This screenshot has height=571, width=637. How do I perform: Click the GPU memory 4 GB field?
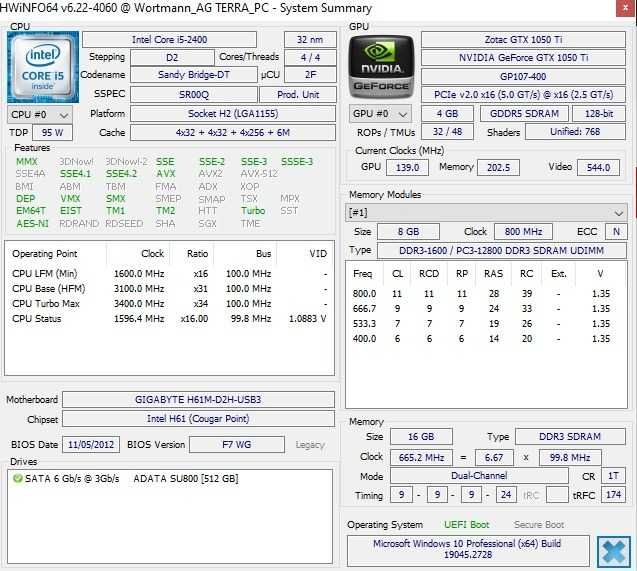[x=447, y=114]
